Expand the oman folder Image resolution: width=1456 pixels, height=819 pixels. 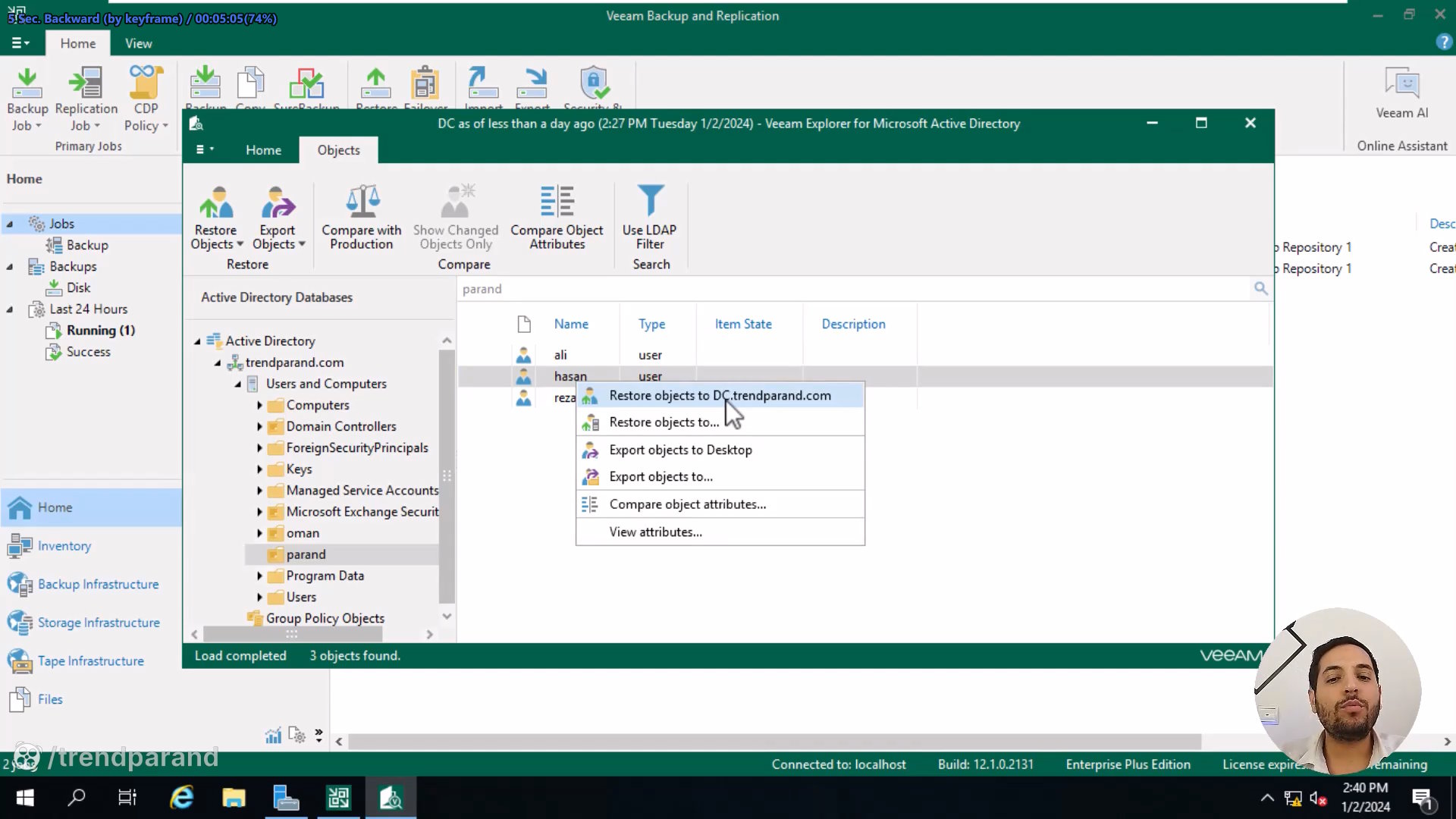[259, 533]
